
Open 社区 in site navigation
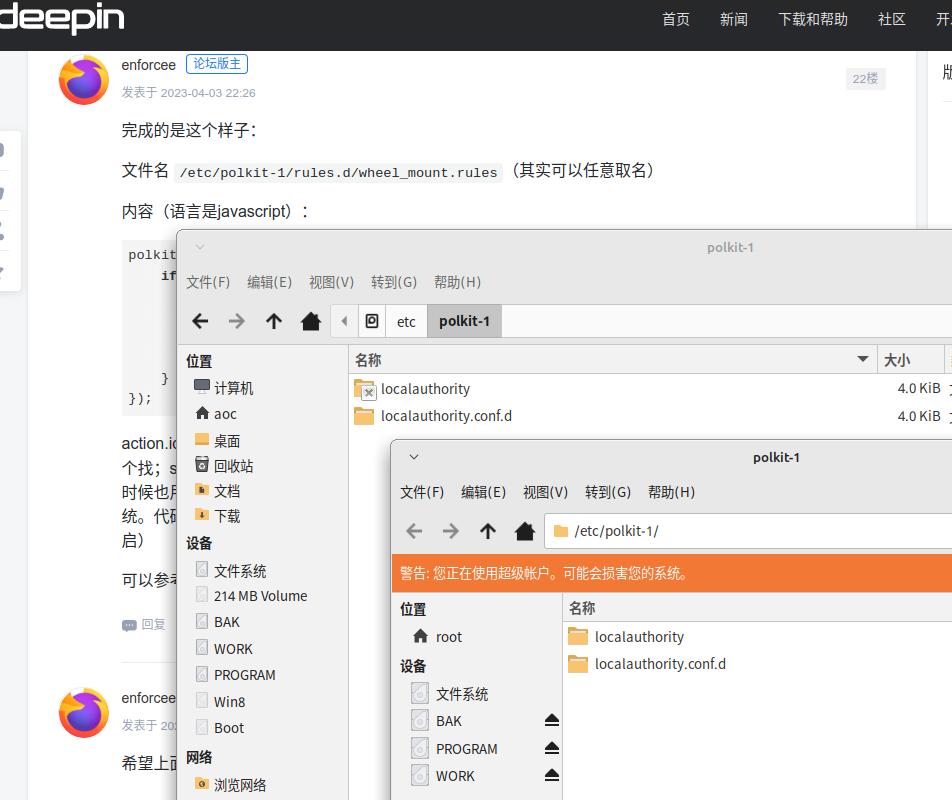click(x=891, y=19)
